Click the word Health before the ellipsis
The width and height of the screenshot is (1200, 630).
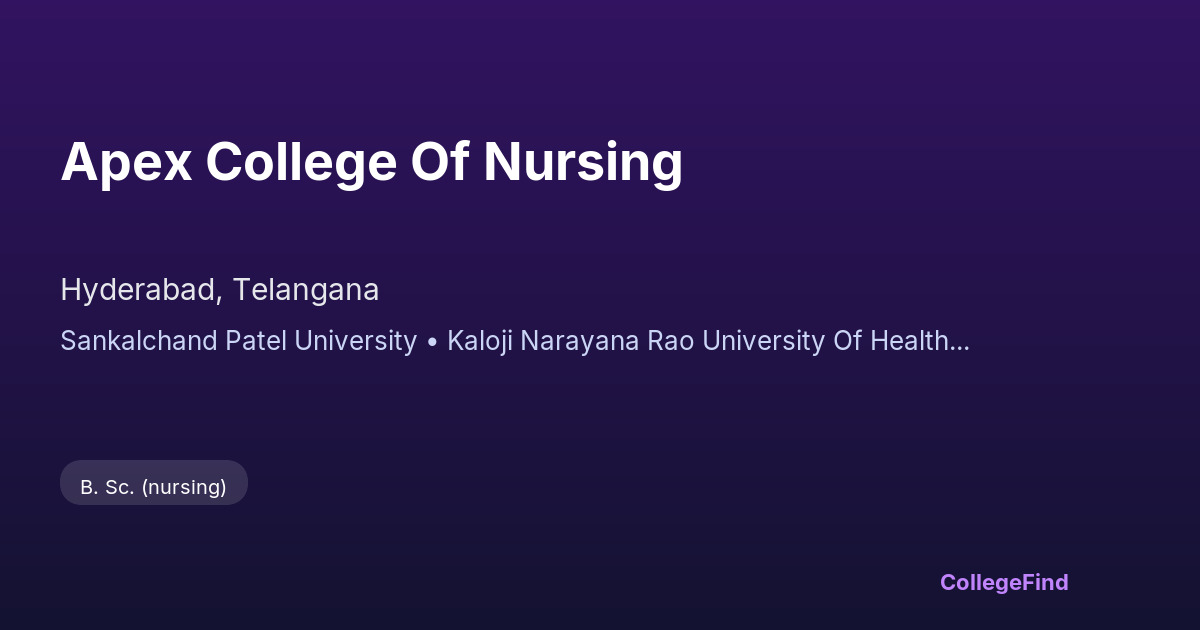point(908,341)
